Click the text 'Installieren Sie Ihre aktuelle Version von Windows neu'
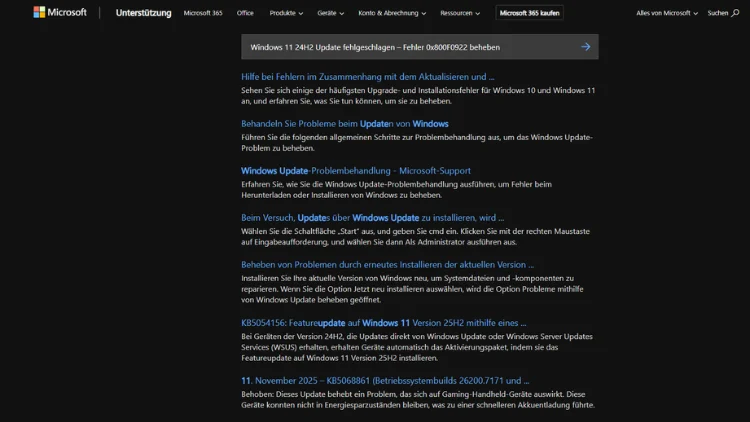Screen dimensions: 750x422 pos(341,278)
